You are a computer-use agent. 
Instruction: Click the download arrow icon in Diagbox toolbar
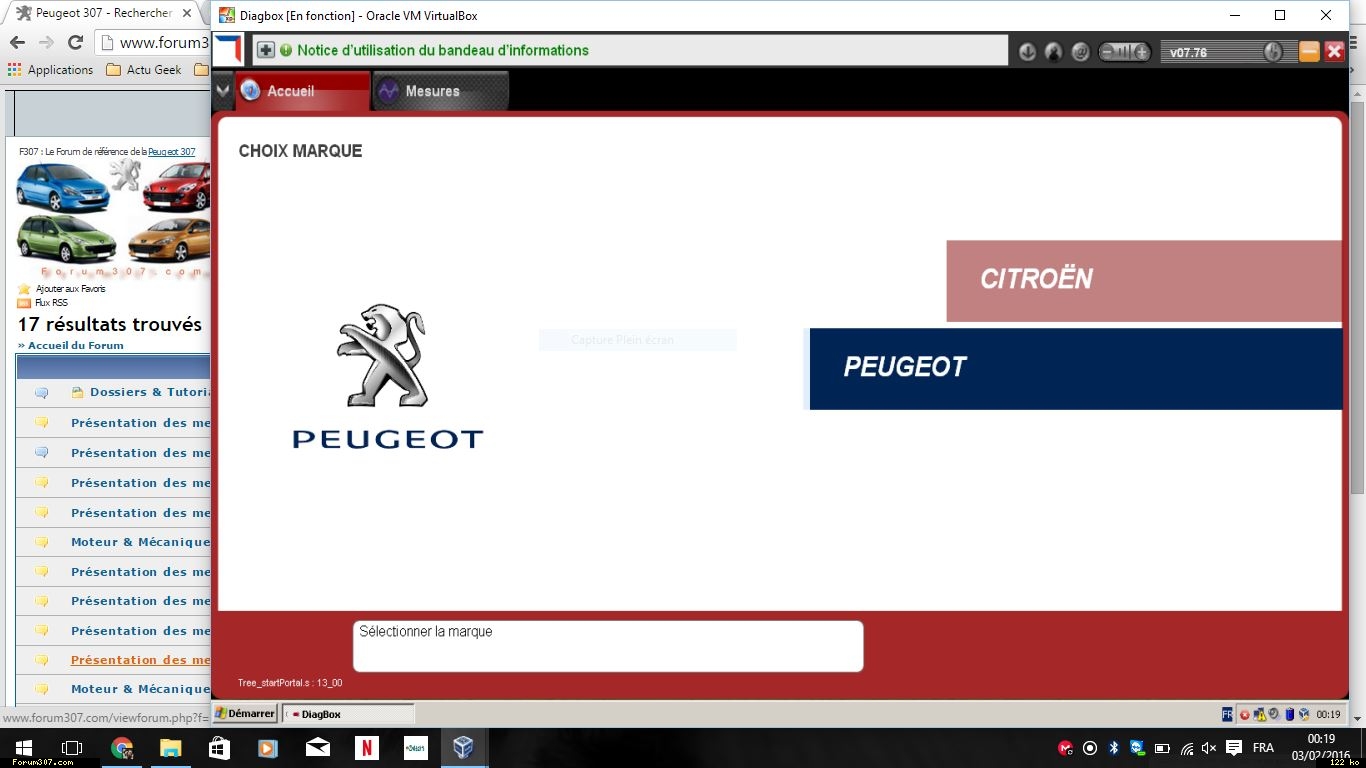(1027, 52)
